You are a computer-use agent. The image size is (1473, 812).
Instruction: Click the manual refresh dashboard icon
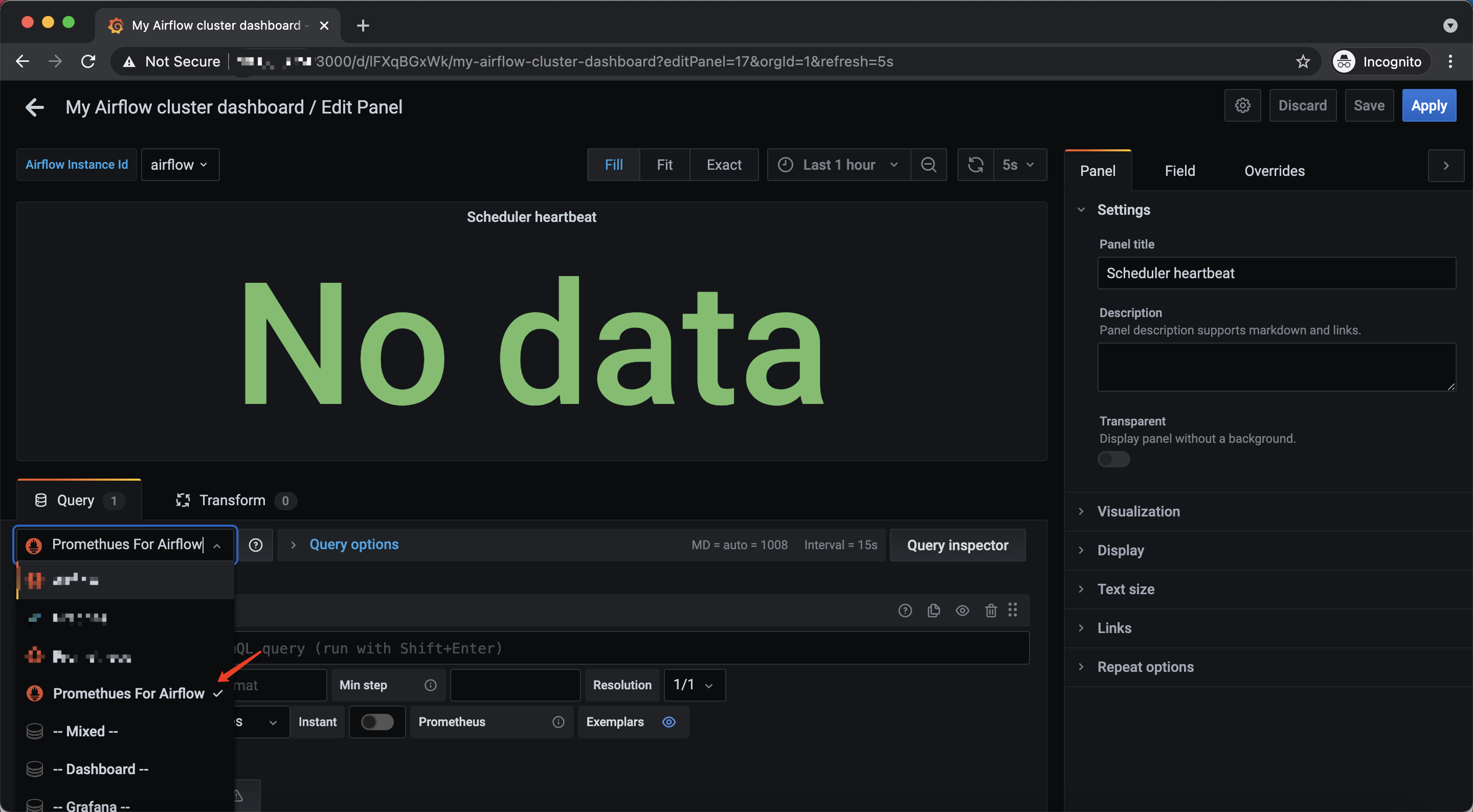point(975,165)
